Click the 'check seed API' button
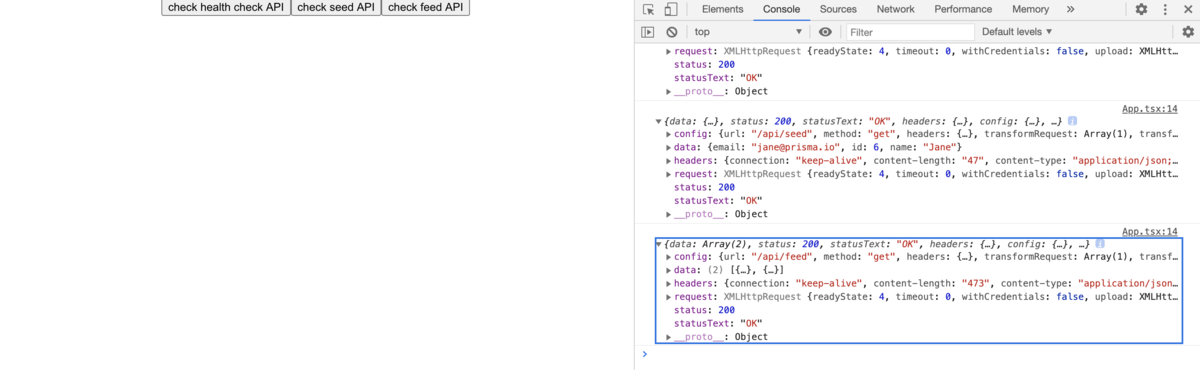1200x370 pixels. [x=336, y=7]
